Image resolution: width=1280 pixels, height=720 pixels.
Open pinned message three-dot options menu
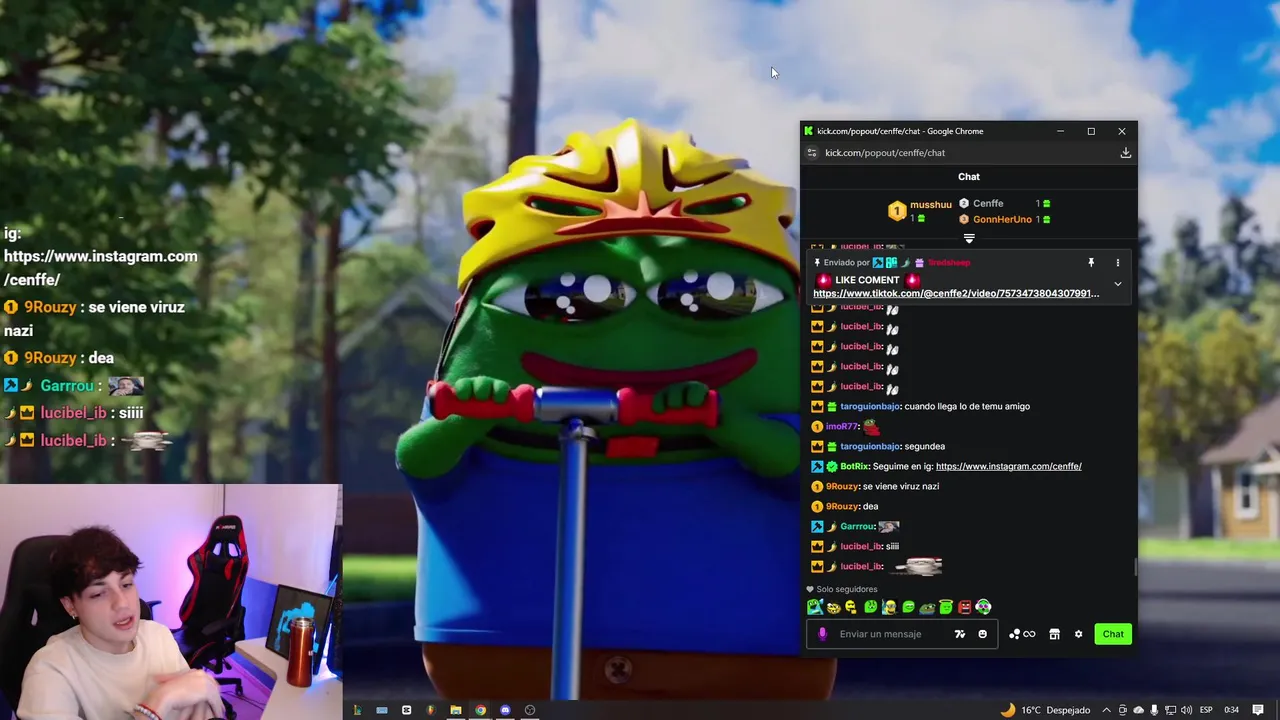click(x=1118, y=262)
